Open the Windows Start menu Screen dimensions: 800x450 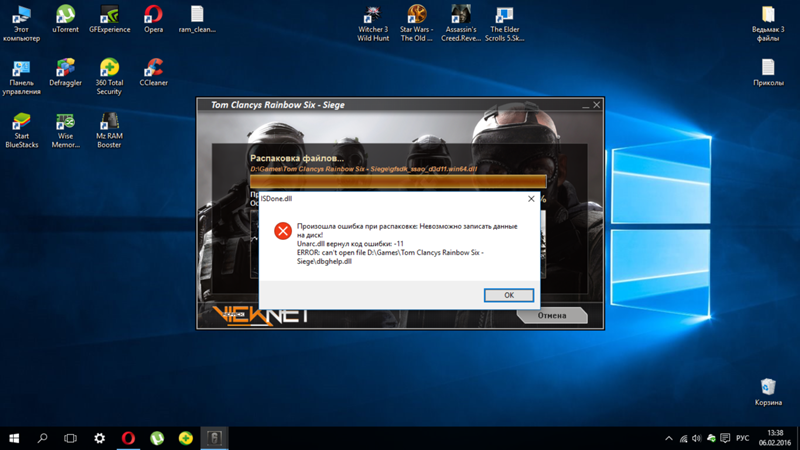tap(14, 438)
